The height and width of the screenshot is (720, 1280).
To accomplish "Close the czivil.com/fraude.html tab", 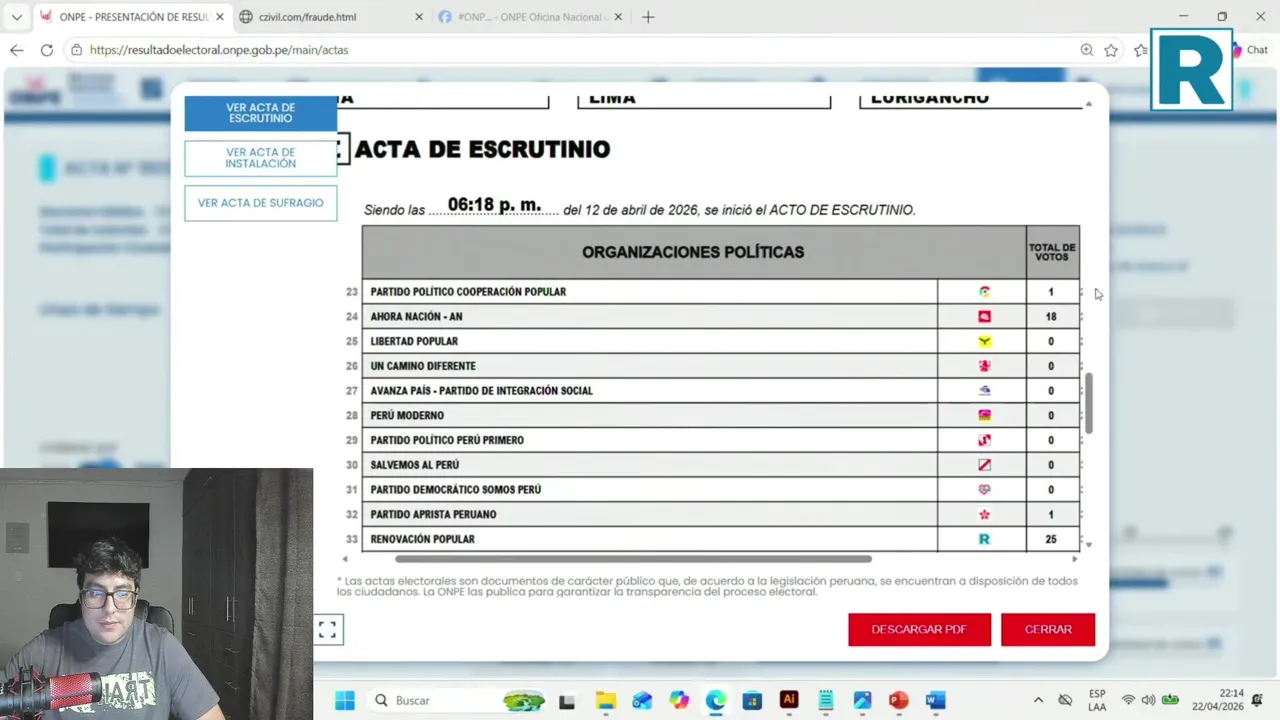I will tap(418, 17).
